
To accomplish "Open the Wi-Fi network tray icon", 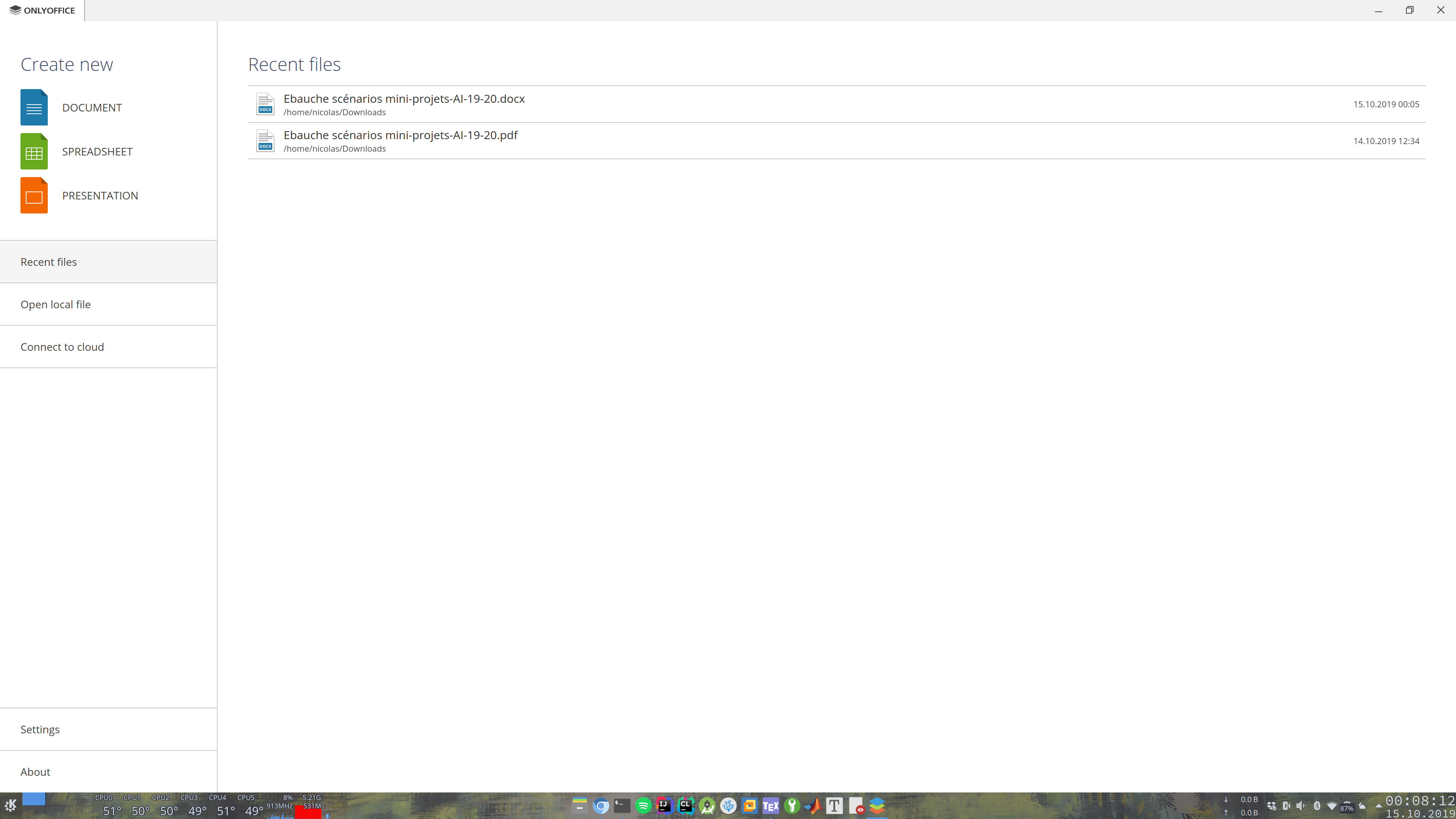I will pos(1332,805).
